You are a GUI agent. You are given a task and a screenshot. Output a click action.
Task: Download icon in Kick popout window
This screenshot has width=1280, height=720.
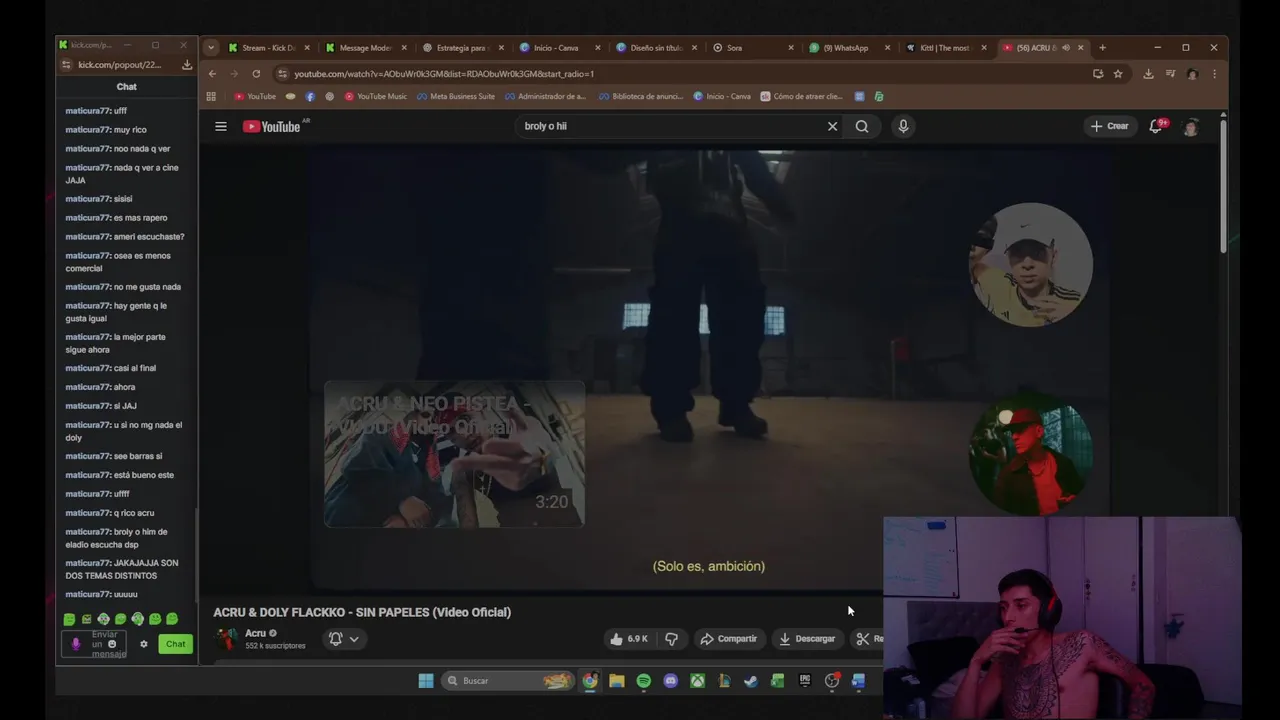(x=187, y=65)
